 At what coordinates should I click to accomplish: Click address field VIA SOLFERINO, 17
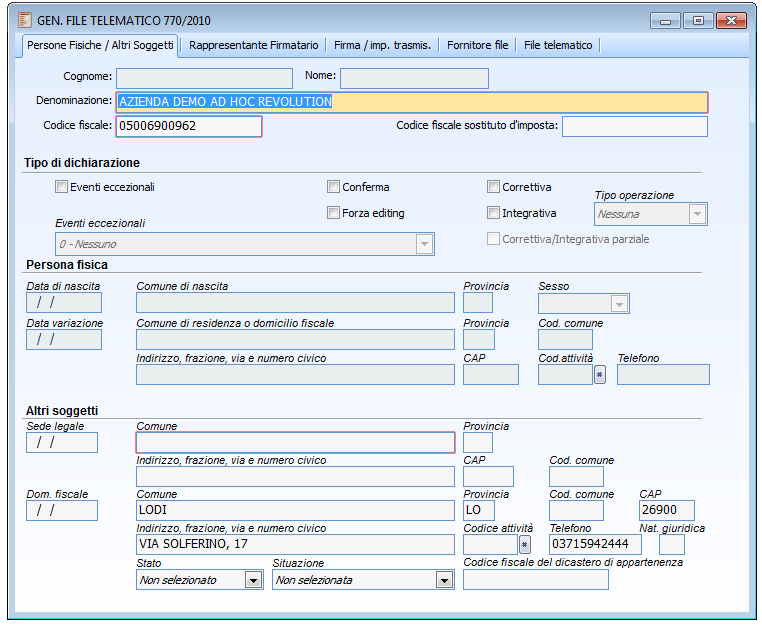tap(295, 545)
